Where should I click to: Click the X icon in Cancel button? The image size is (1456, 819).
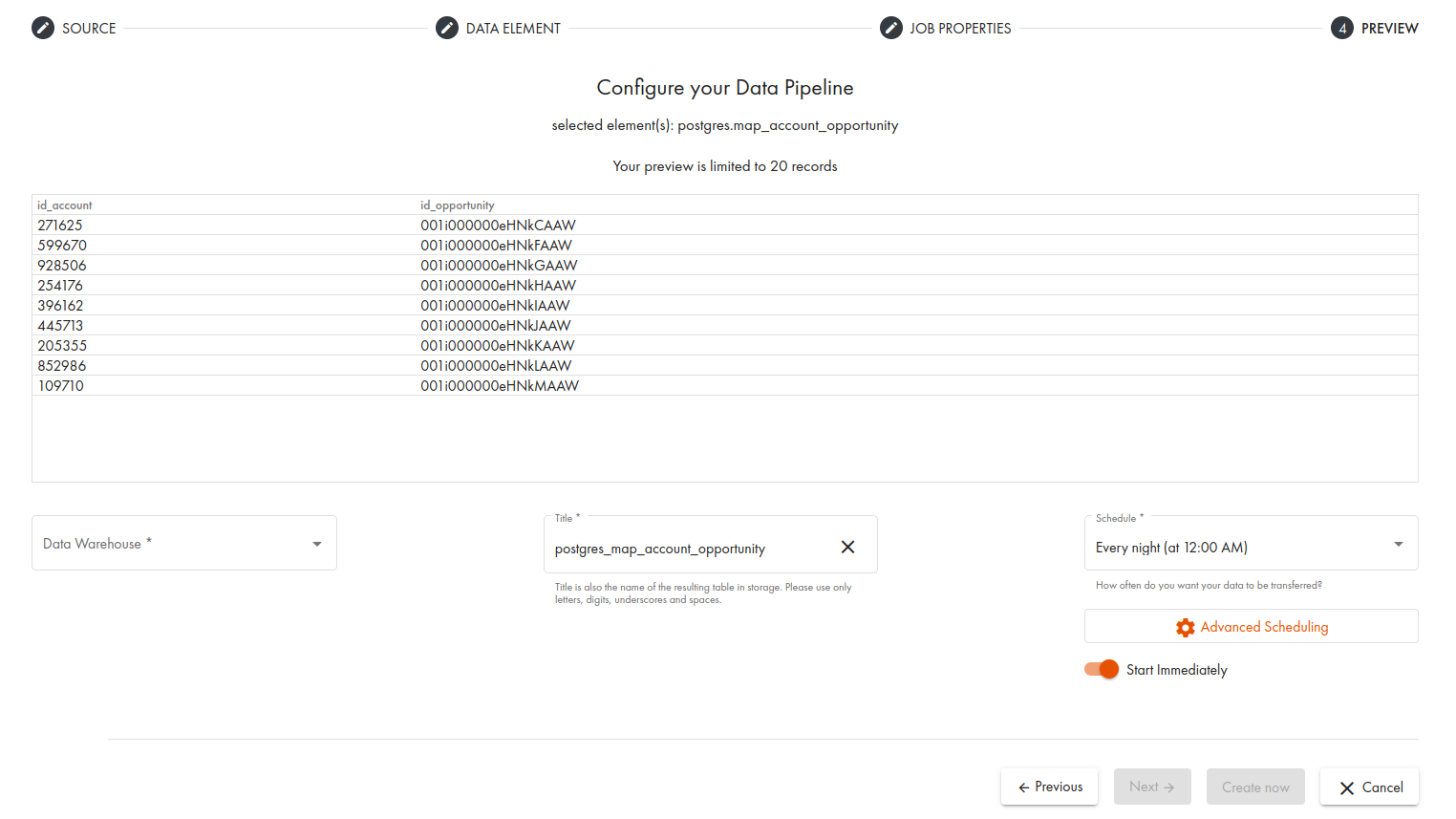point(1347,788)
